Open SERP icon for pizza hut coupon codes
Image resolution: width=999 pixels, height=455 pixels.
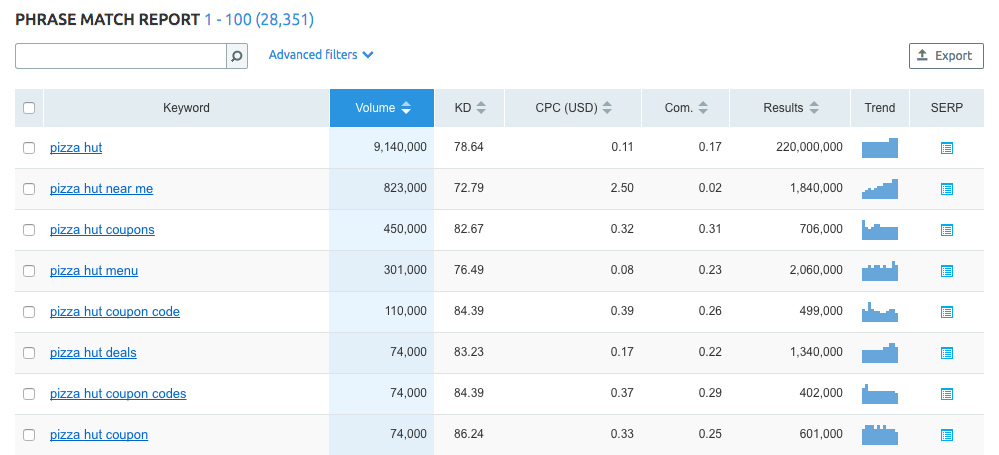[x=947, y=394]
